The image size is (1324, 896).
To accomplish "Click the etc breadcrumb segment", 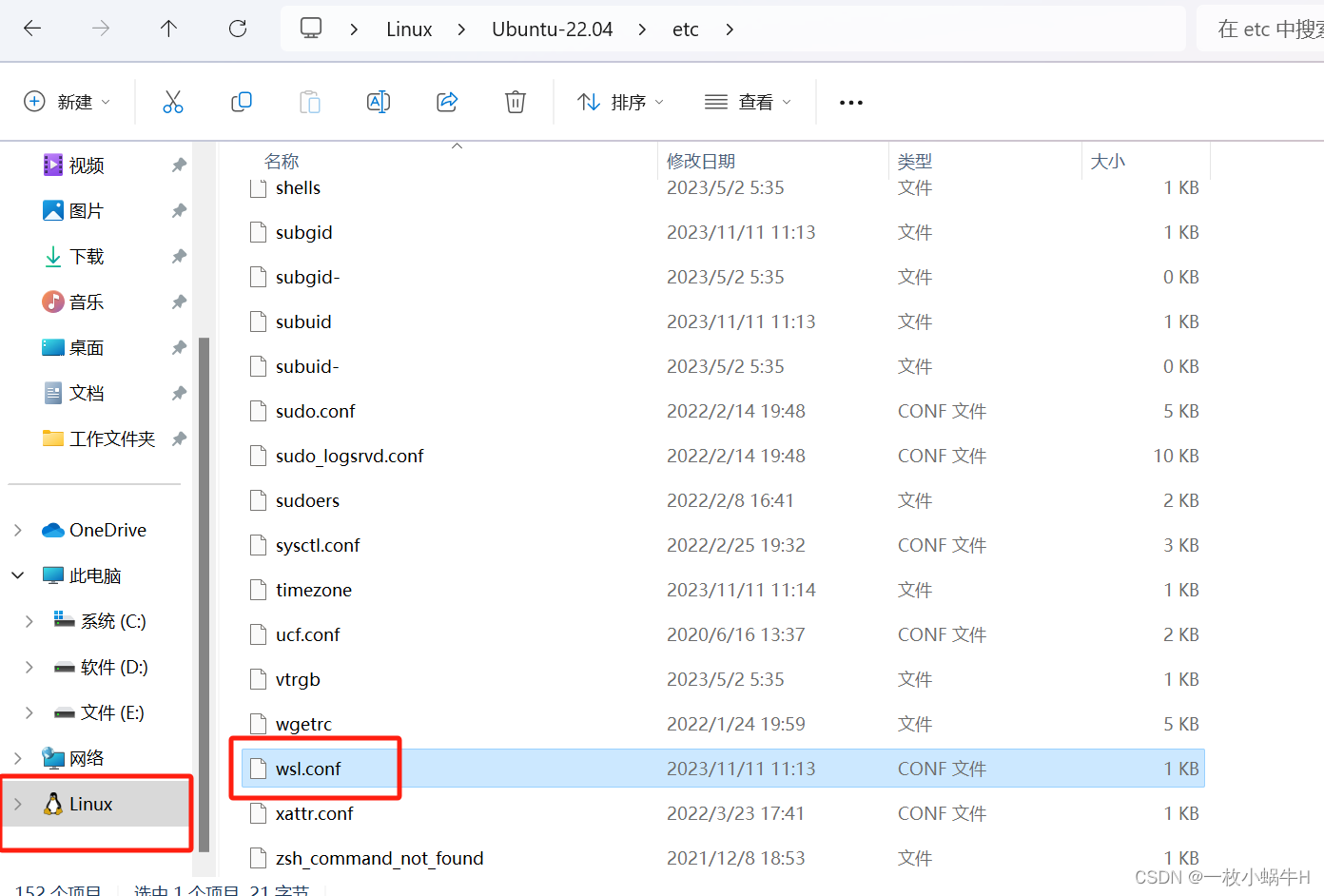I will 685,29.
